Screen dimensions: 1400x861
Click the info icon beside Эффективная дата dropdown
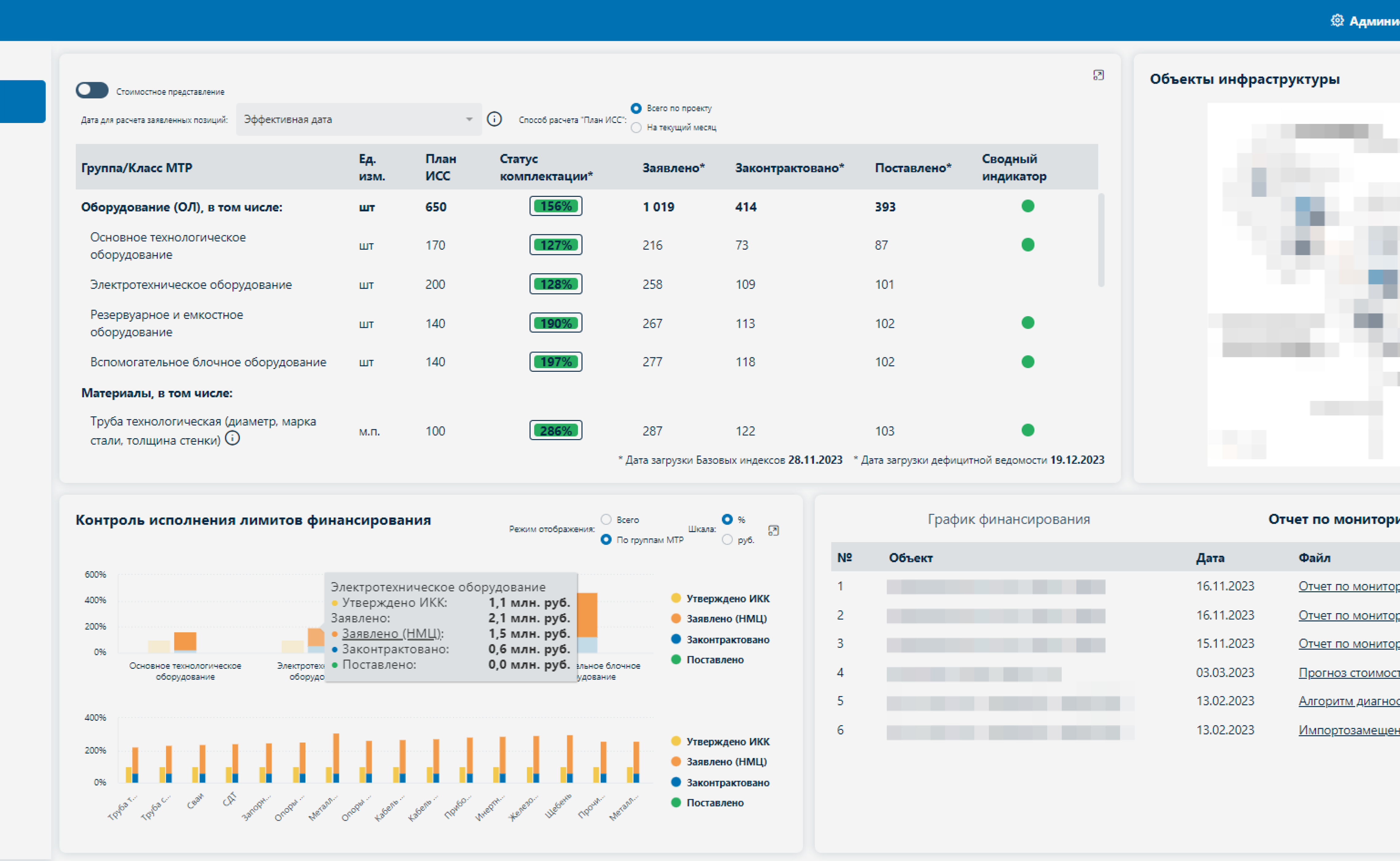tap(494, 119)
